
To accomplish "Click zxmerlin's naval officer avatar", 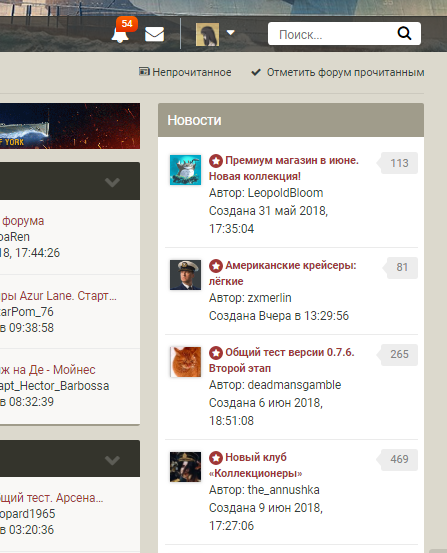I will [185, 275].
